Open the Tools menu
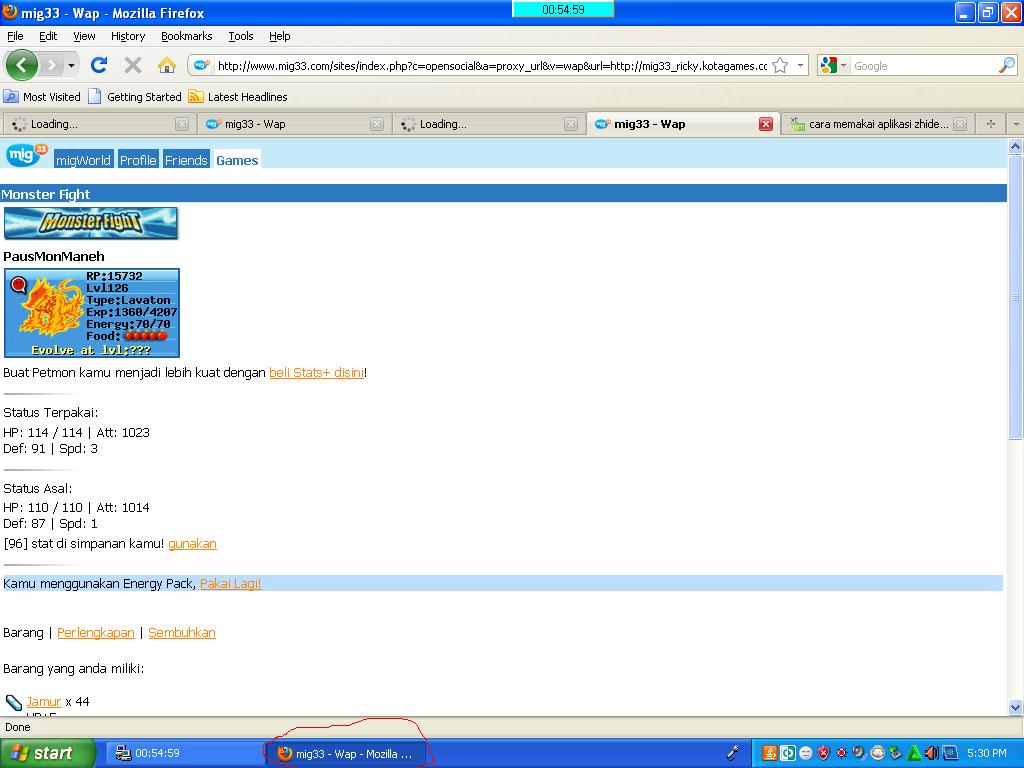The height and width of the screenshot is (768, 1024). click(x=240, y=36)
